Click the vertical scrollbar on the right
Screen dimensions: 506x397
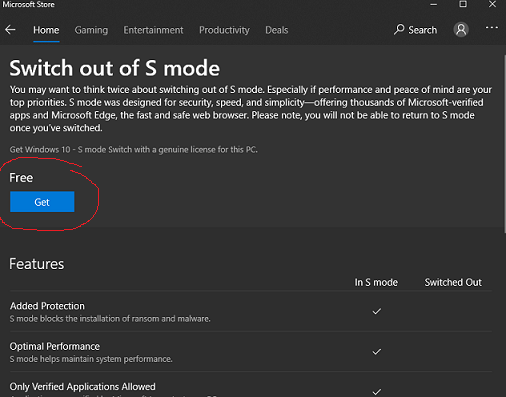pos(504,143)
